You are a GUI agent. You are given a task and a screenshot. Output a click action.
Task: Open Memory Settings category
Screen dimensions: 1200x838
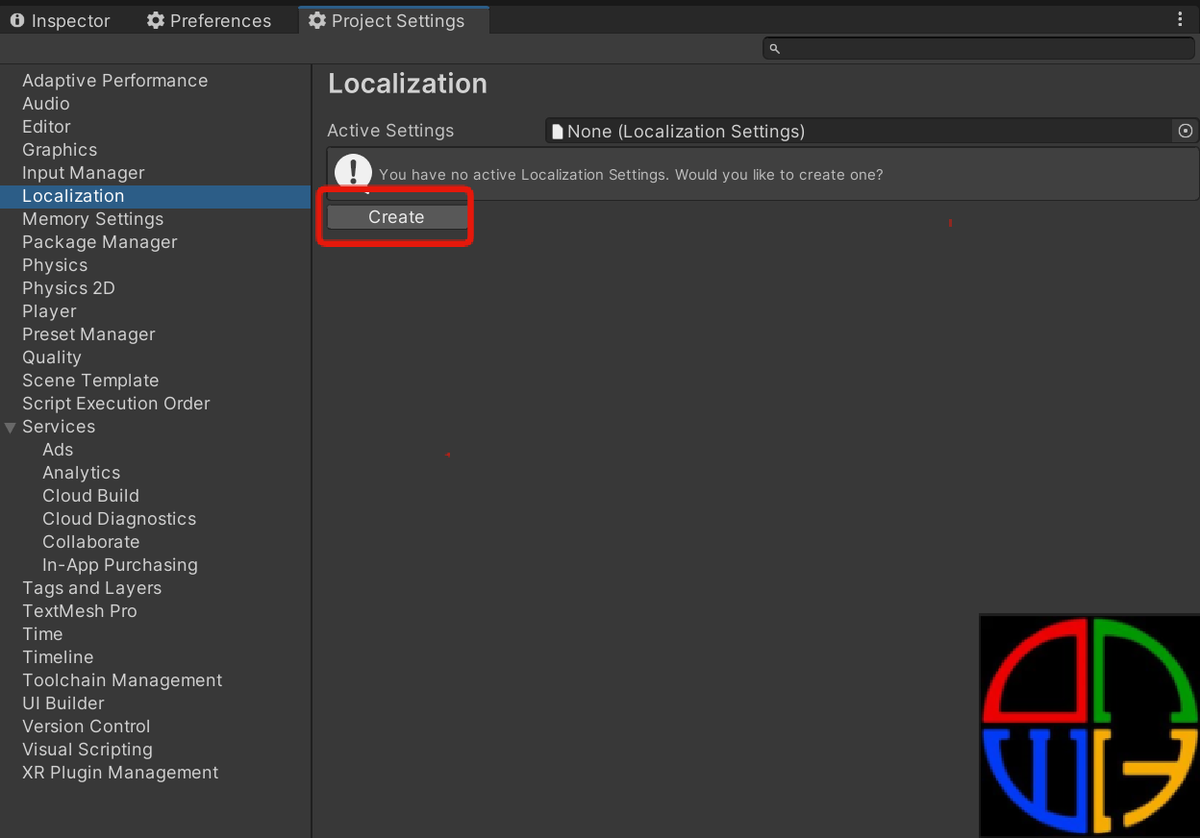tap(93, 219)
